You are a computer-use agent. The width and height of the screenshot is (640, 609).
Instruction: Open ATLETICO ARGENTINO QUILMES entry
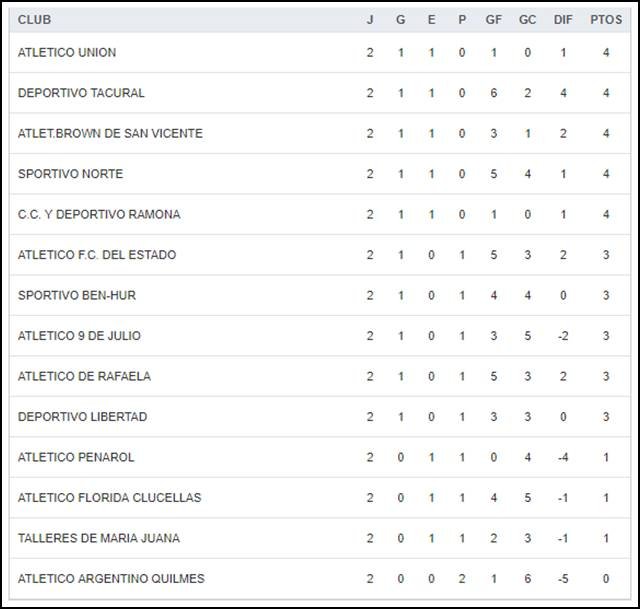pos(111,579)
